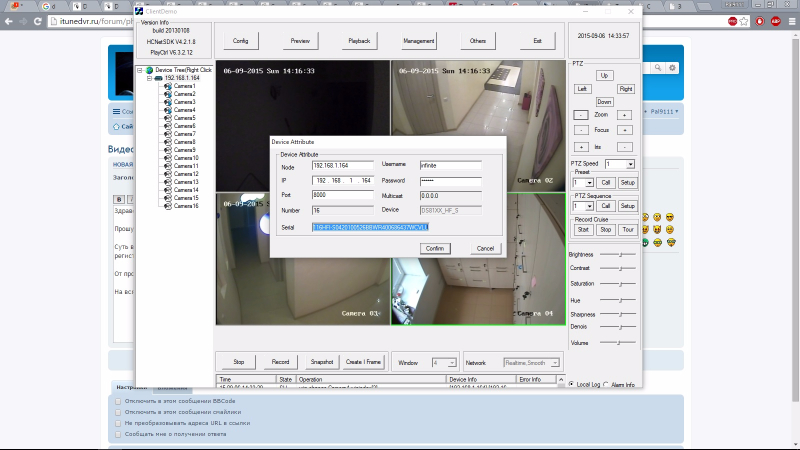Screen dimensions: 800x450
Task: Collapse the Device Tree root node
Action: [140, 70]
